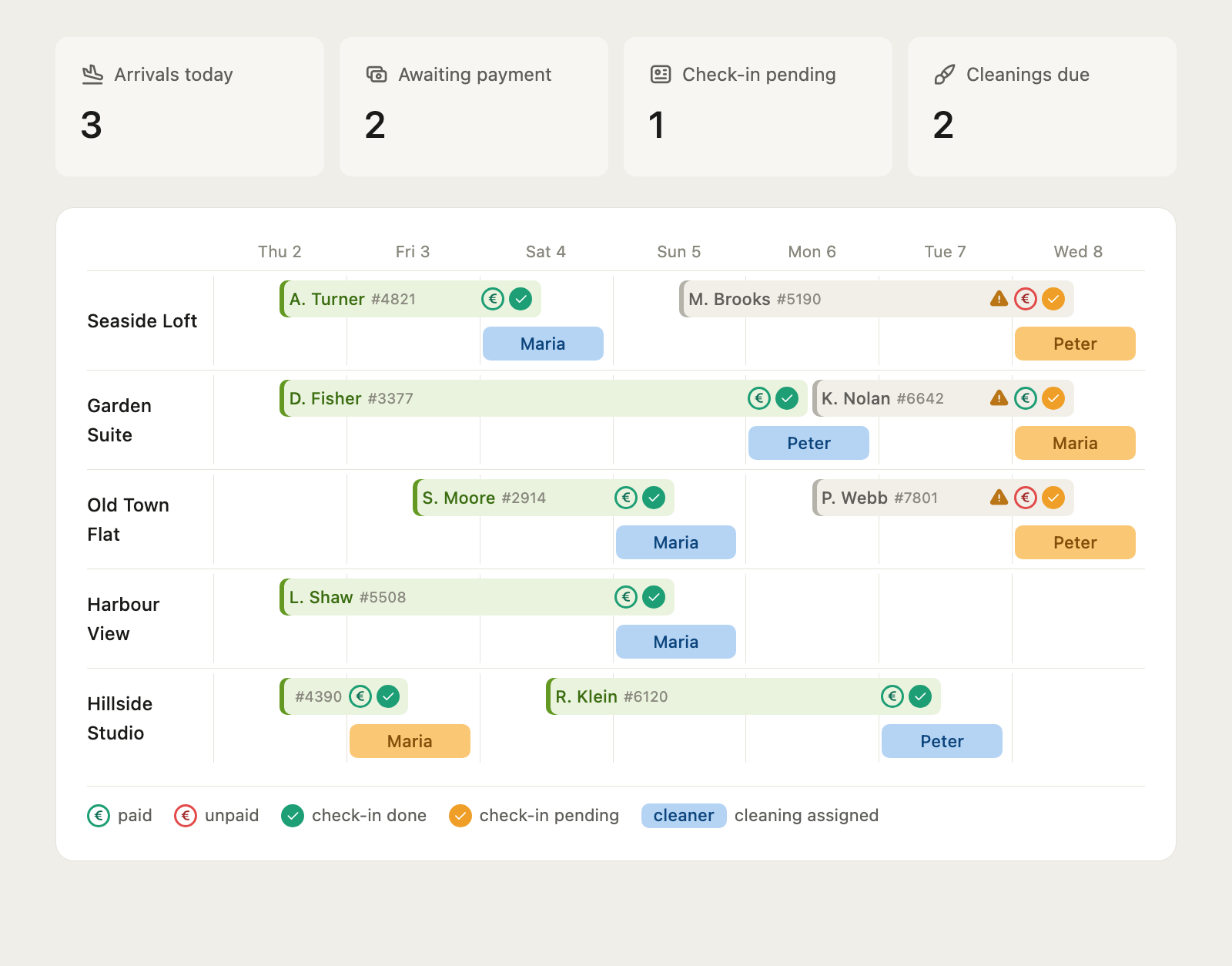Select Maria cleaning in Hillside Studio row

(x=410, y=741)
